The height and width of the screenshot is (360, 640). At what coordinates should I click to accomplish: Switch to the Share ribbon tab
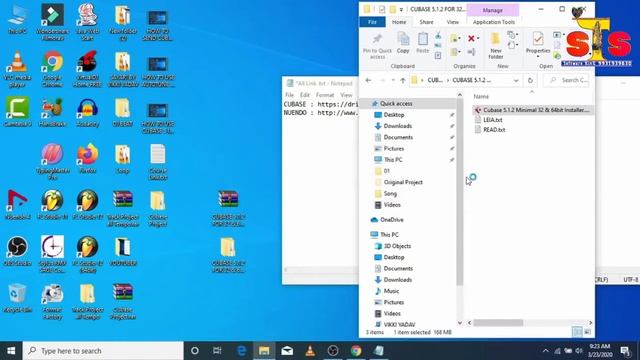pos(426,22)
